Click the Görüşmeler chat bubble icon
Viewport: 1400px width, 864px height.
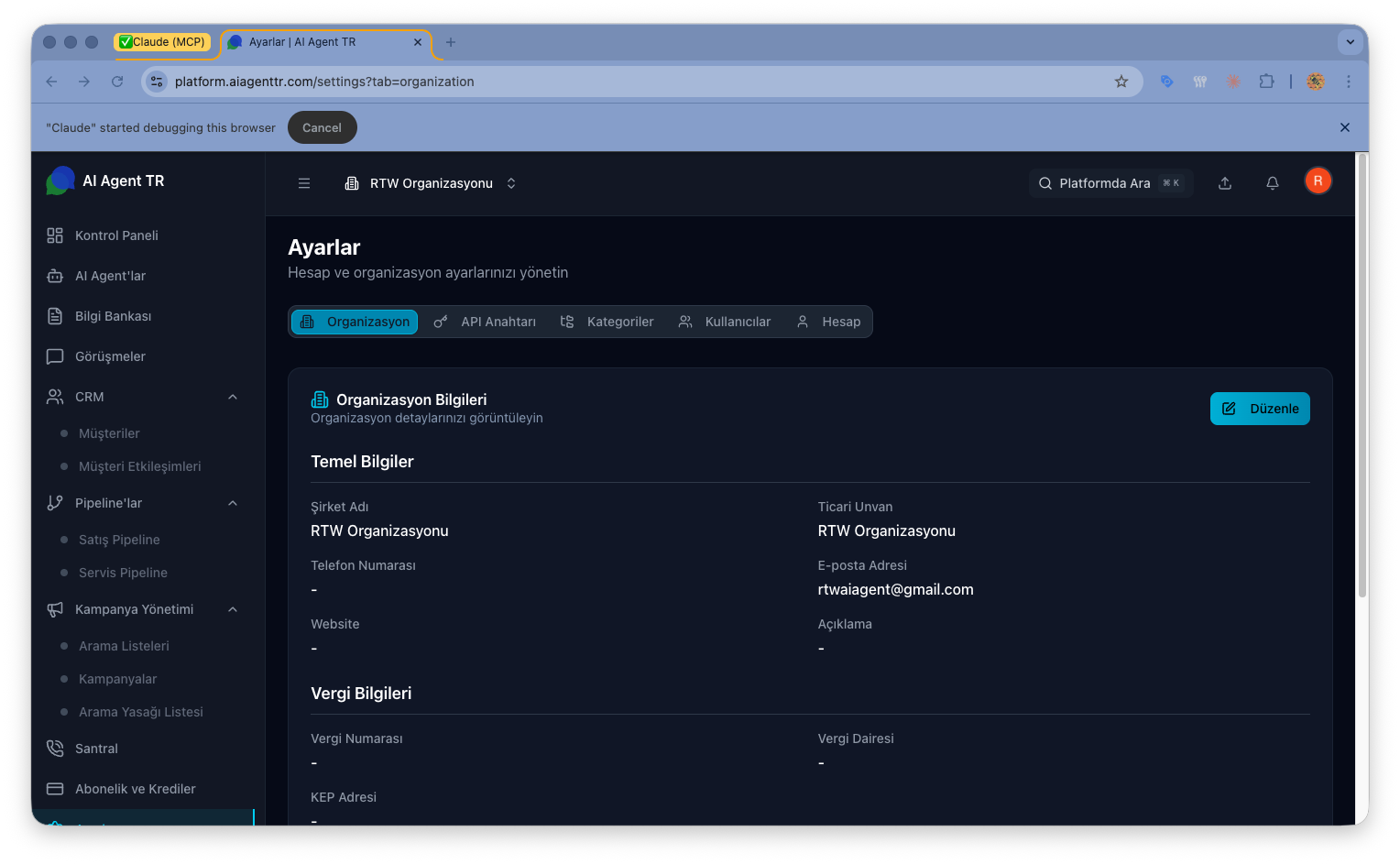[55, 356]
